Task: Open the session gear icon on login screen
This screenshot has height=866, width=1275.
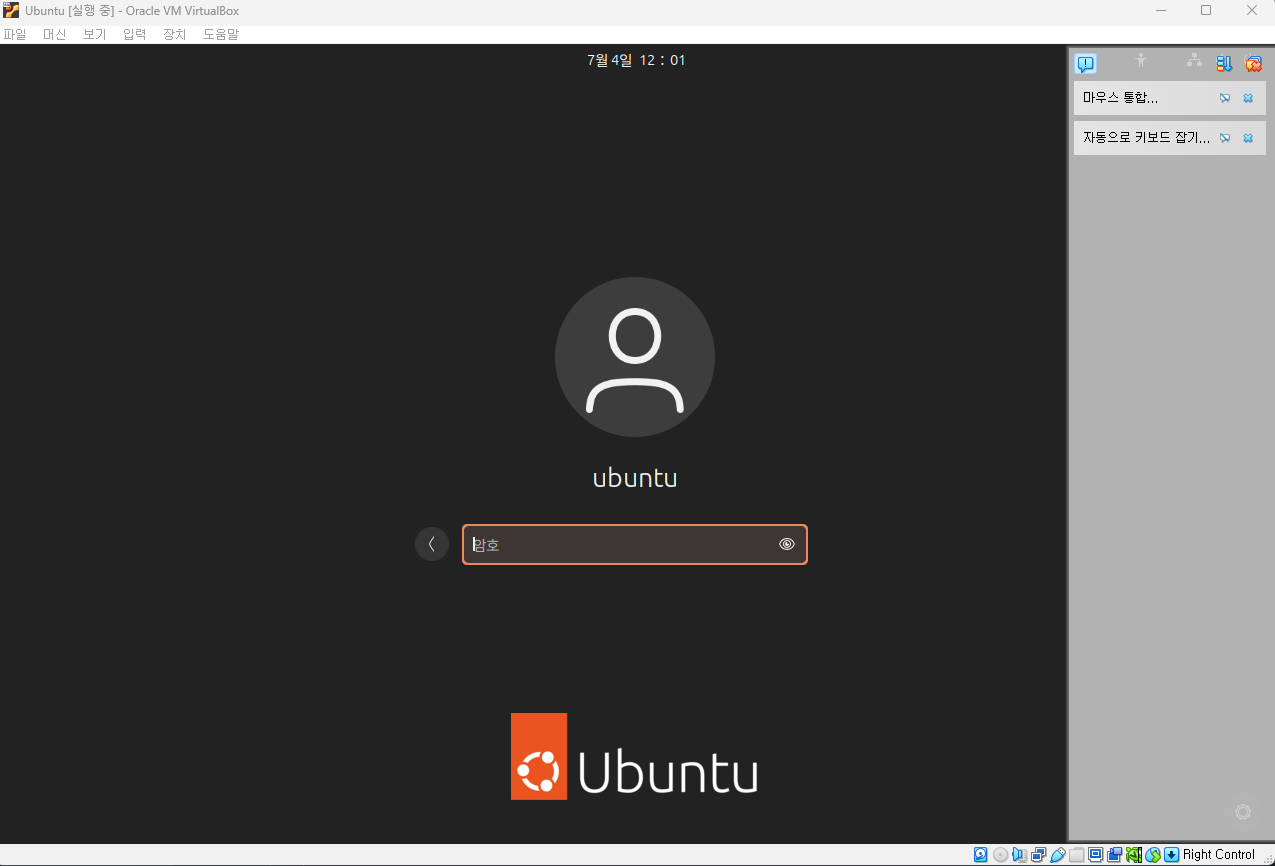Action: tap(1243, 812)
